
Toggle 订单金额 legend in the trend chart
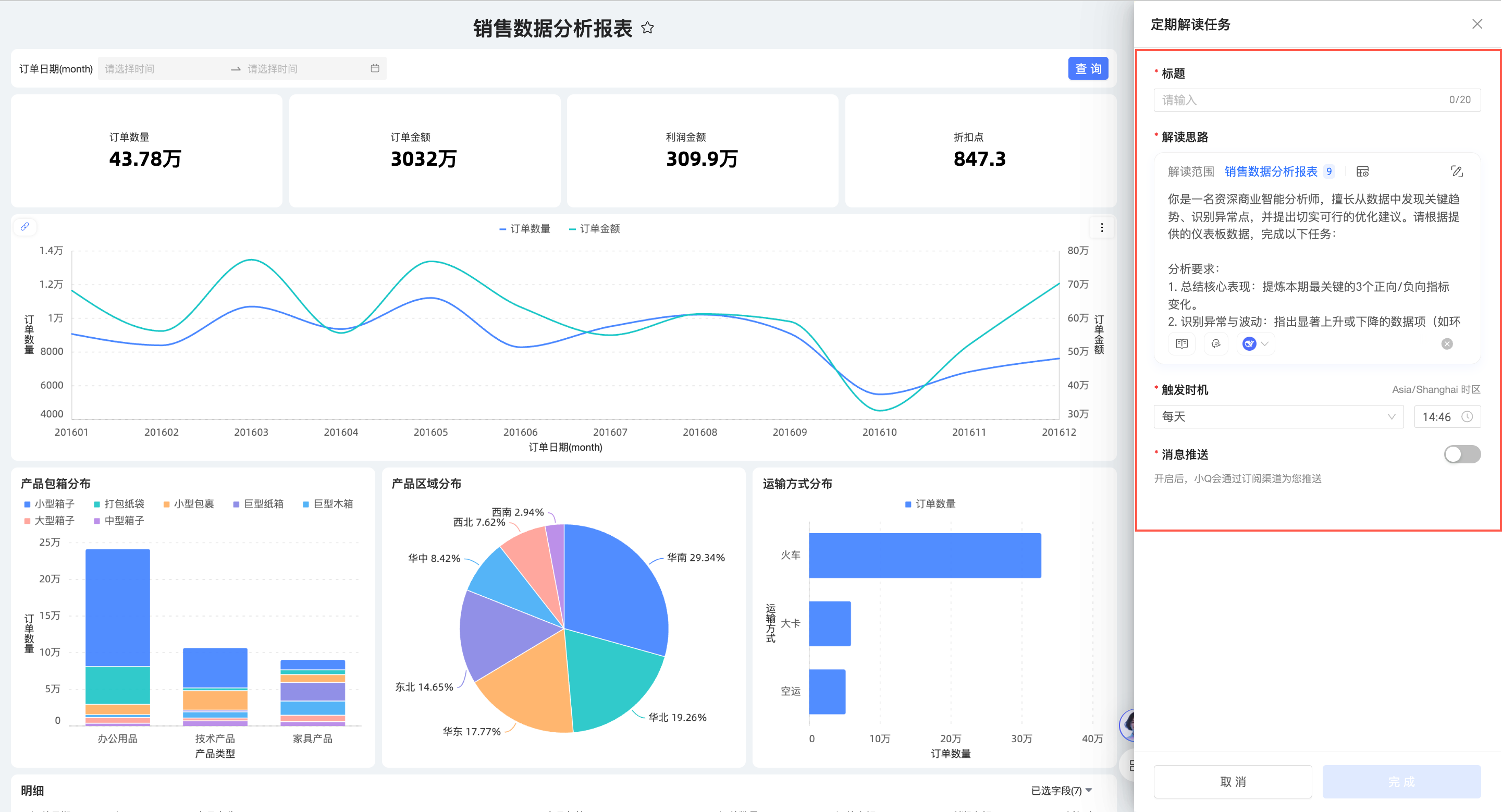coord(594,228)
